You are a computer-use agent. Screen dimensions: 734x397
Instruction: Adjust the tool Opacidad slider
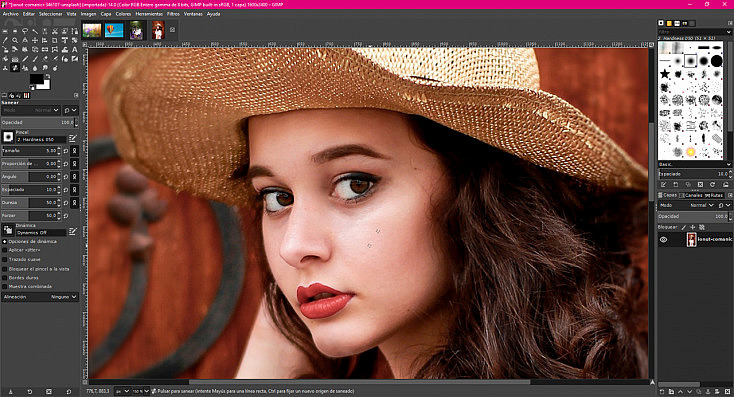[x=37, y=122]
